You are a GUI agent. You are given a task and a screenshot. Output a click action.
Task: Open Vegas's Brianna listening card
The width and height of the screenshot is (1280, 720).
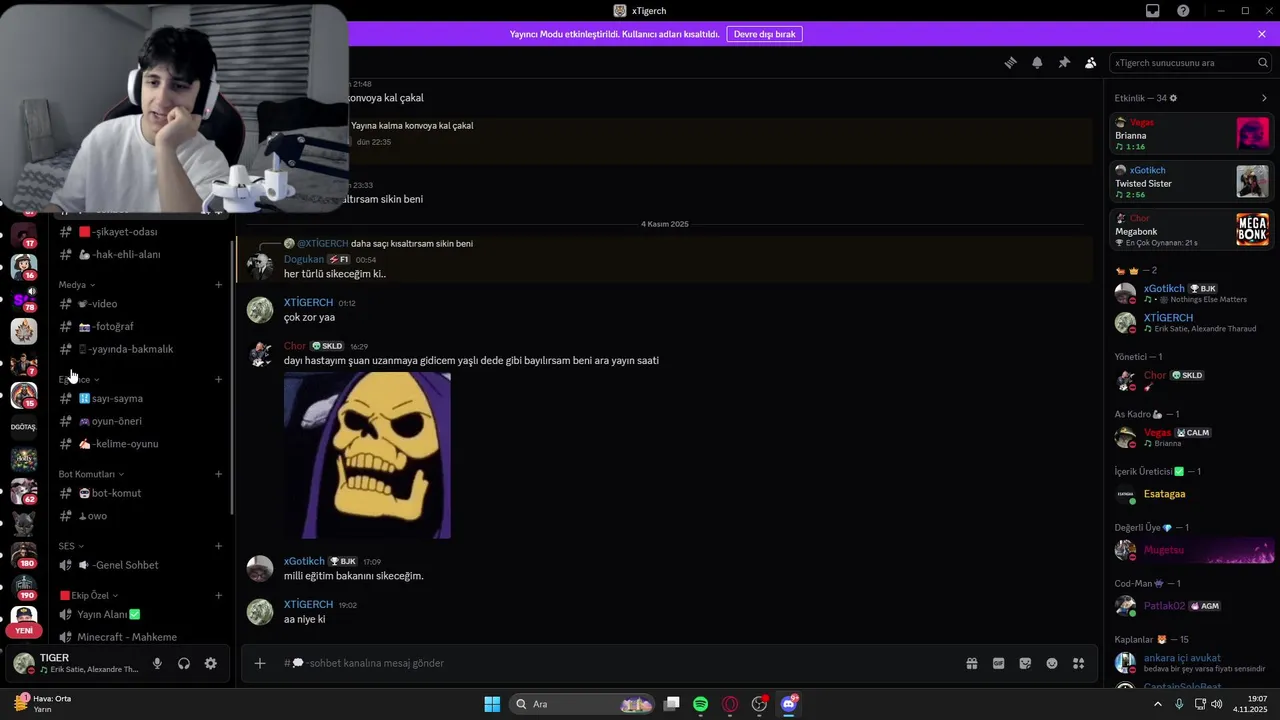point(1190,134)
